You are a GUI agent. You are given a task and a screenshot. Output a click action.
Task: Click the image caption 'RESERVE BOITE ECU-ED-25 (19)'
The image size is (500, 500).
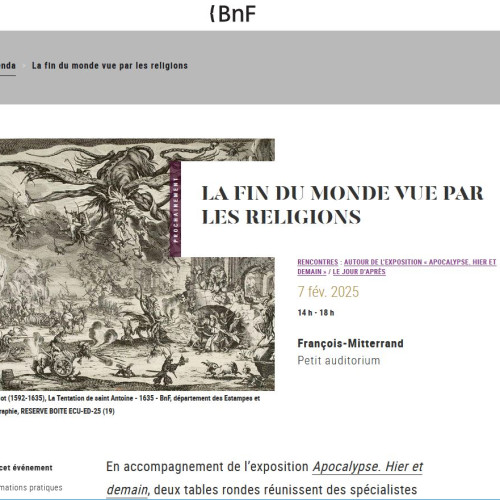pyautogui.click(x=68, y=411)
